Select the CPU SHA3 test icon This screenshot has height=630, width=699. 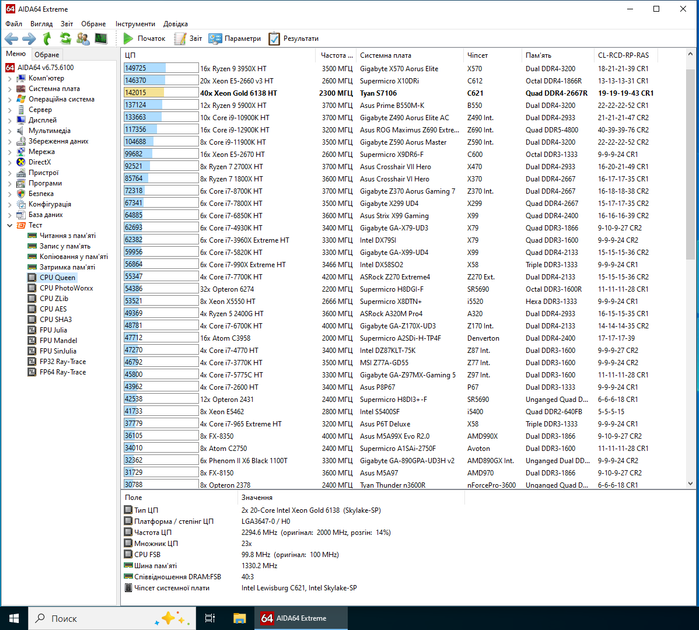(x=32, y=320)
